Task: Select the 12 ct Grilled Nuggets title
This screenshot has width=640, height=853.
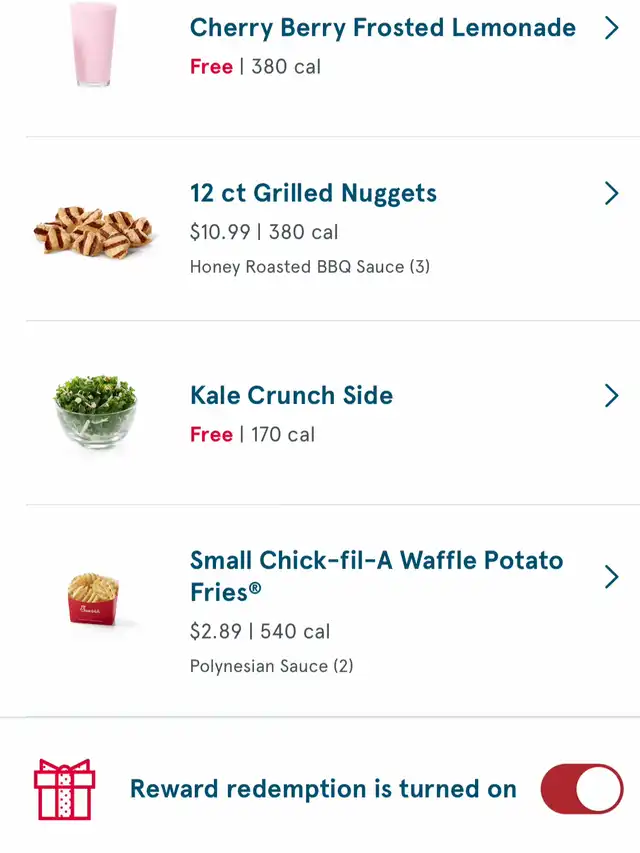Action: point(313,194)
